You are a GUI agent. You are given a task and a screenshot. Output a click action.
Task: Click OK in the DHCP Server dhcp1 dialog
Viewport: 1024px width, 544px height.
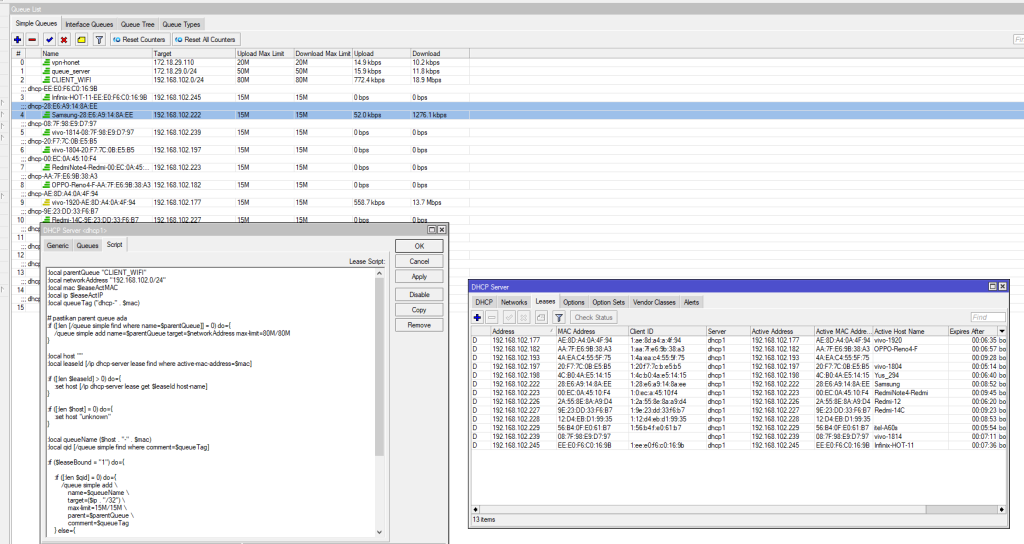coord(419,246)
